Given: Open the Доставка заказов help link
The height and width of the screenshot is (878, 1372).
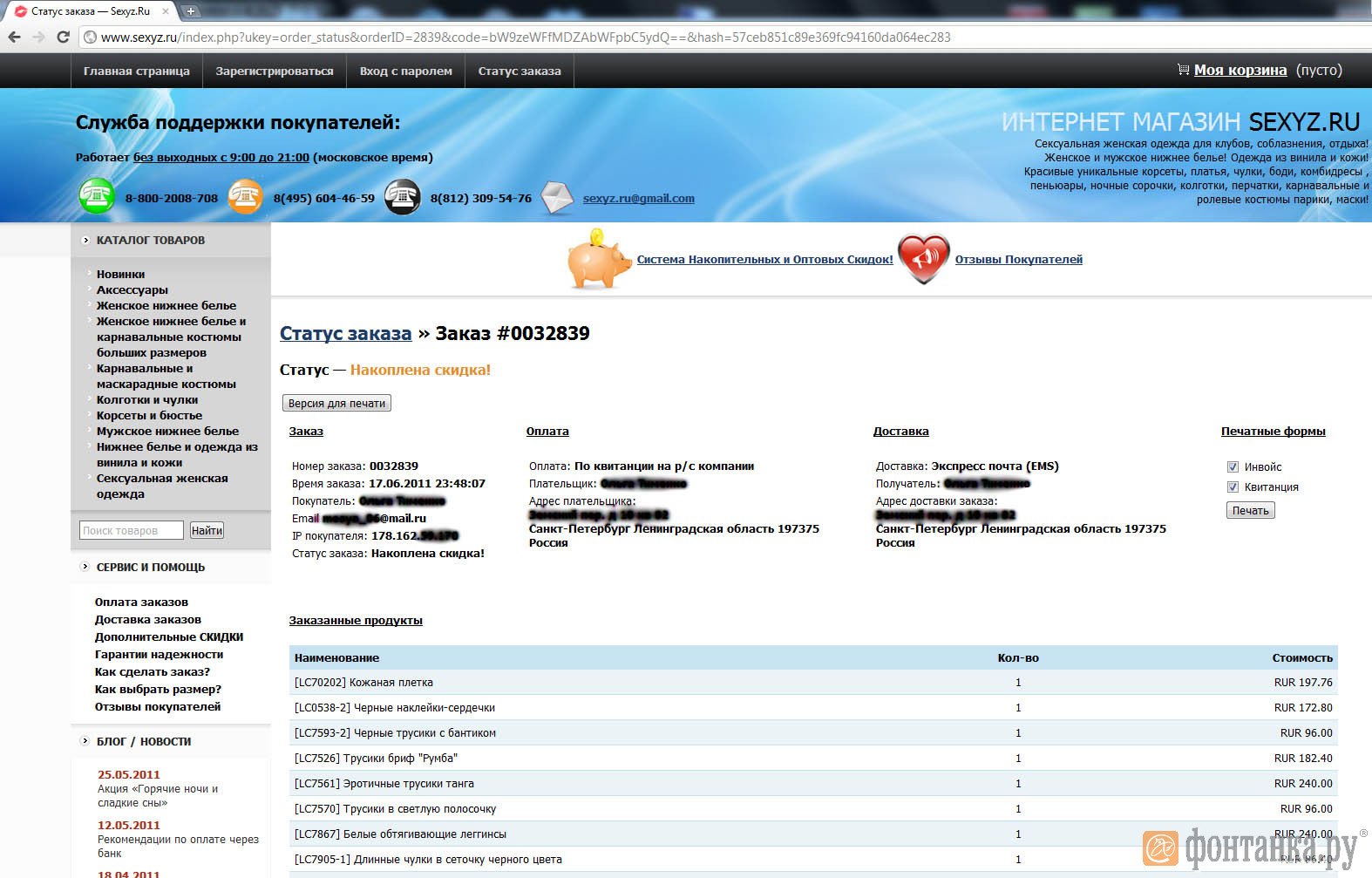Looking at the screenshot, I should tap(148, 619).
